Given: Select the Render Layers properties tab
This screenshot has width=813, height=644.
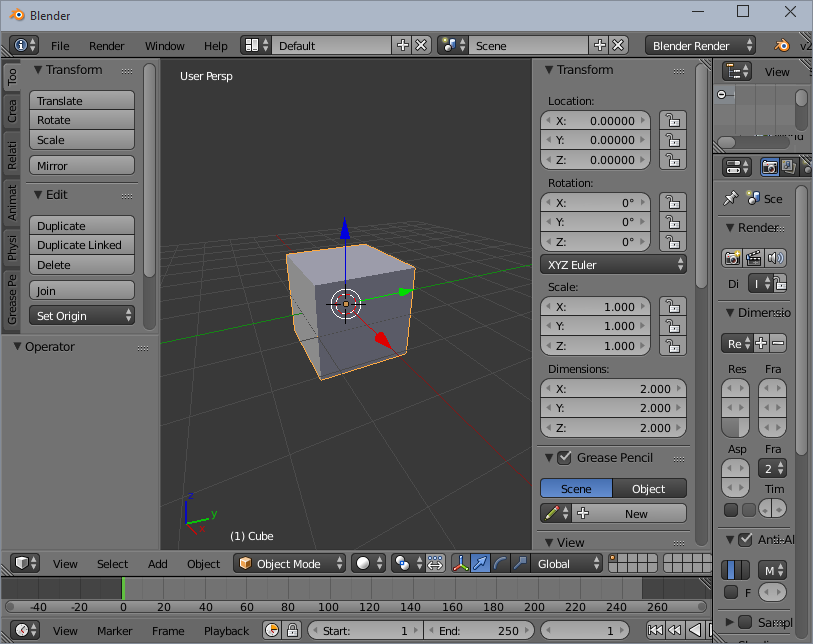Looking at the screenshot, I should pyautogui.click(x=789, y=167).
